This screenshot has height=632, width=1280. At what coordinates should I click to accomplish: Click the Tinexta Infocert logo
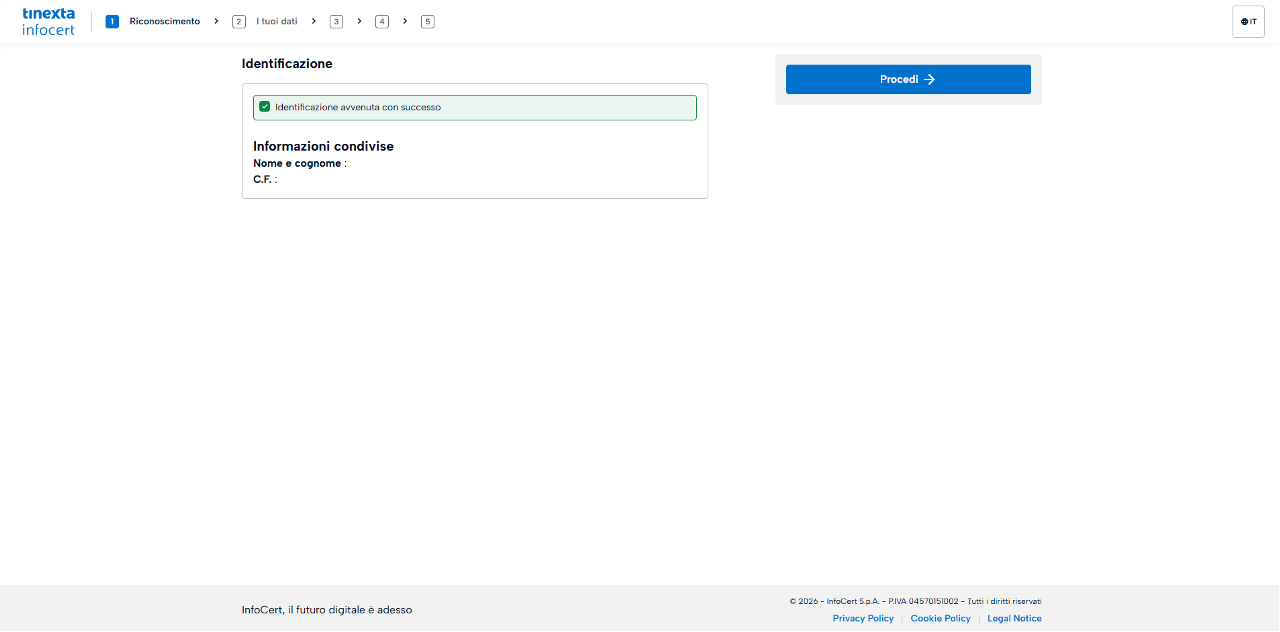tap(48, 21)
